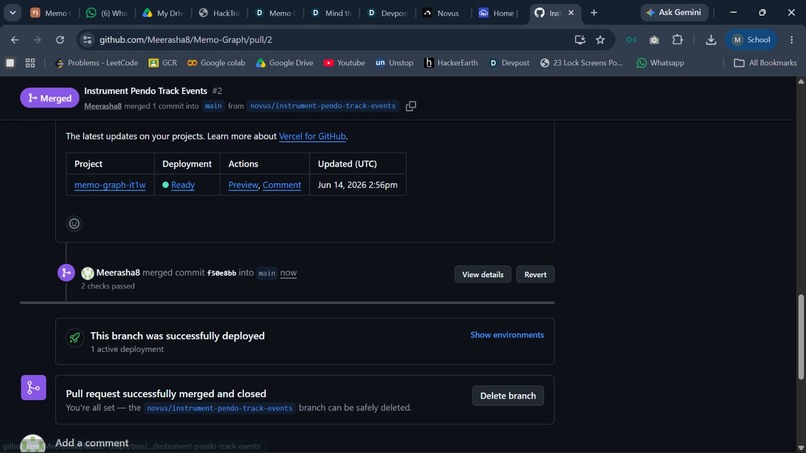Switch to the My Drive browser tab
The image size is (806, 453).
(162, 13)
